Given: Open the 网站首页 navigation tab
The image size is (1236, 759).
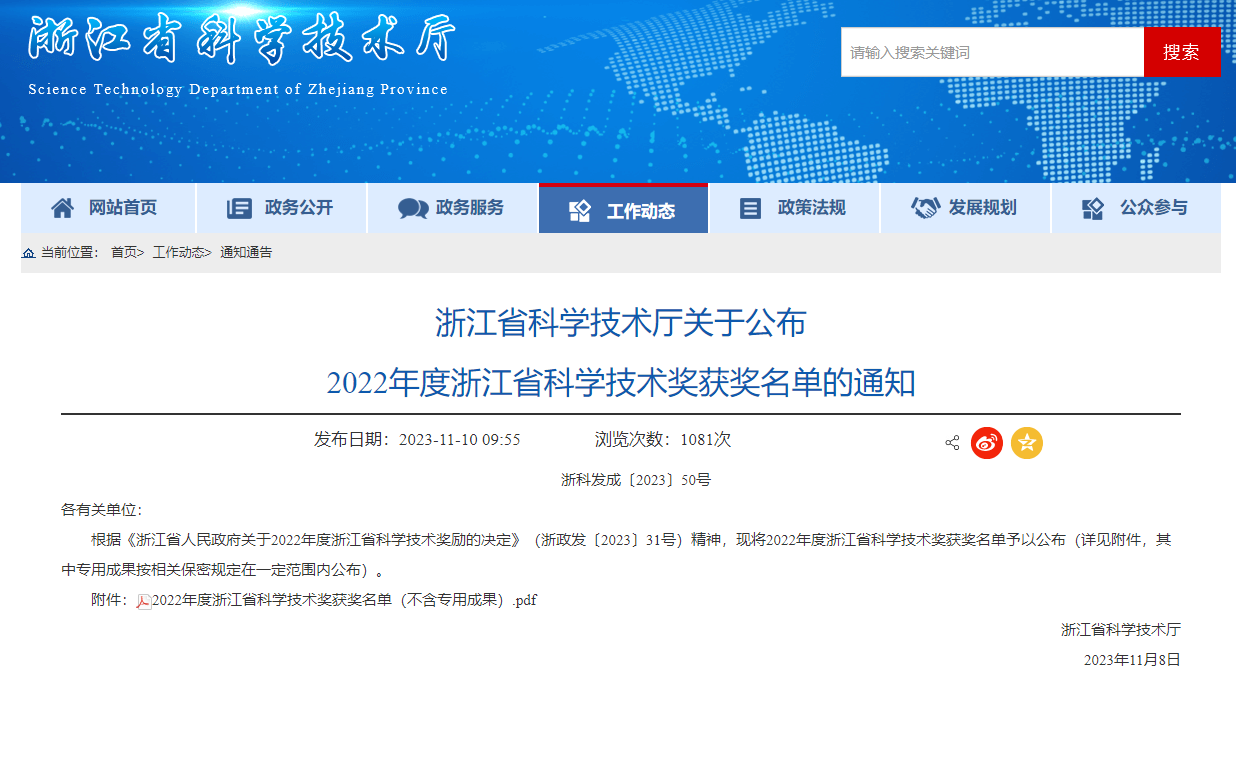Looking at the screenshot, I should coord(122,208).
